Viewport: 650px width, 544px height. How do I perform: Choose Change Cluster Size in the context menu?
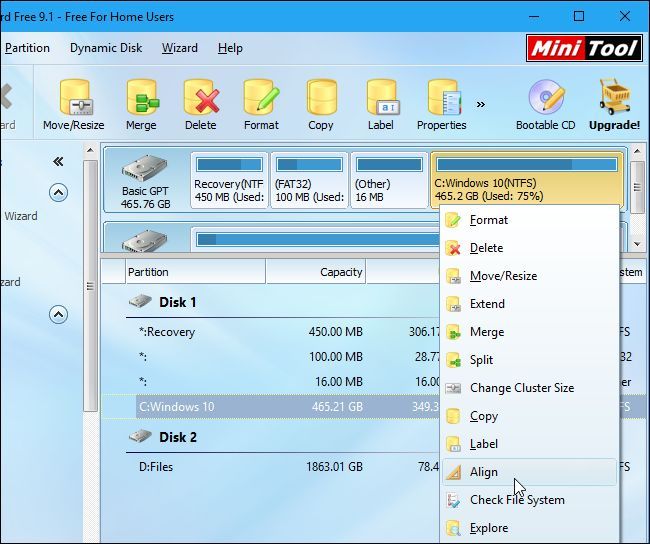(529, 388)
